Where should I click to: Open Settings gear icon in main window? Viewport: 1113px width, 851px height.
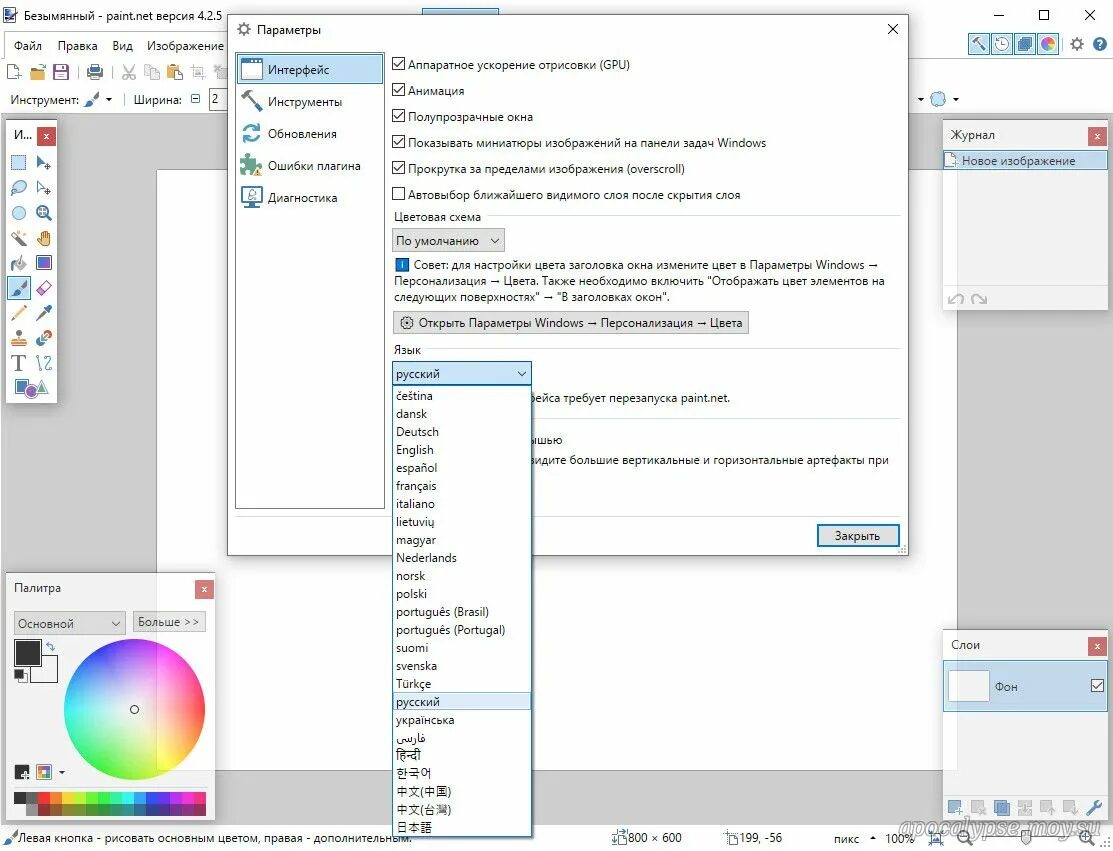pyautogui.click(x=1077, y=44)
